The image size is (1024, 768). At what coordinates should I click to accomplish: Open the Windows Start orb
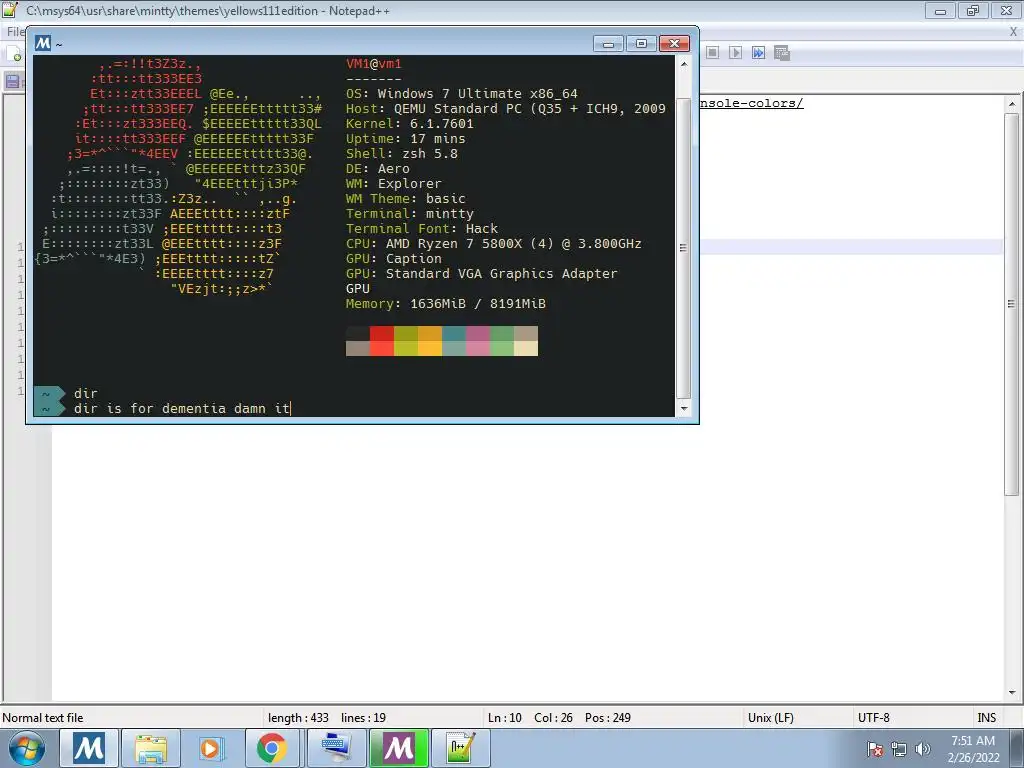point(27,748)
